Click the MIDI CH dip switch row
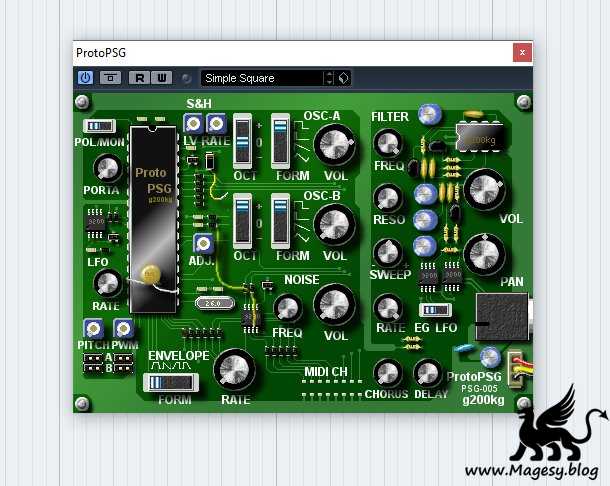This screenshot has width=610, height=486. [333, 388]
